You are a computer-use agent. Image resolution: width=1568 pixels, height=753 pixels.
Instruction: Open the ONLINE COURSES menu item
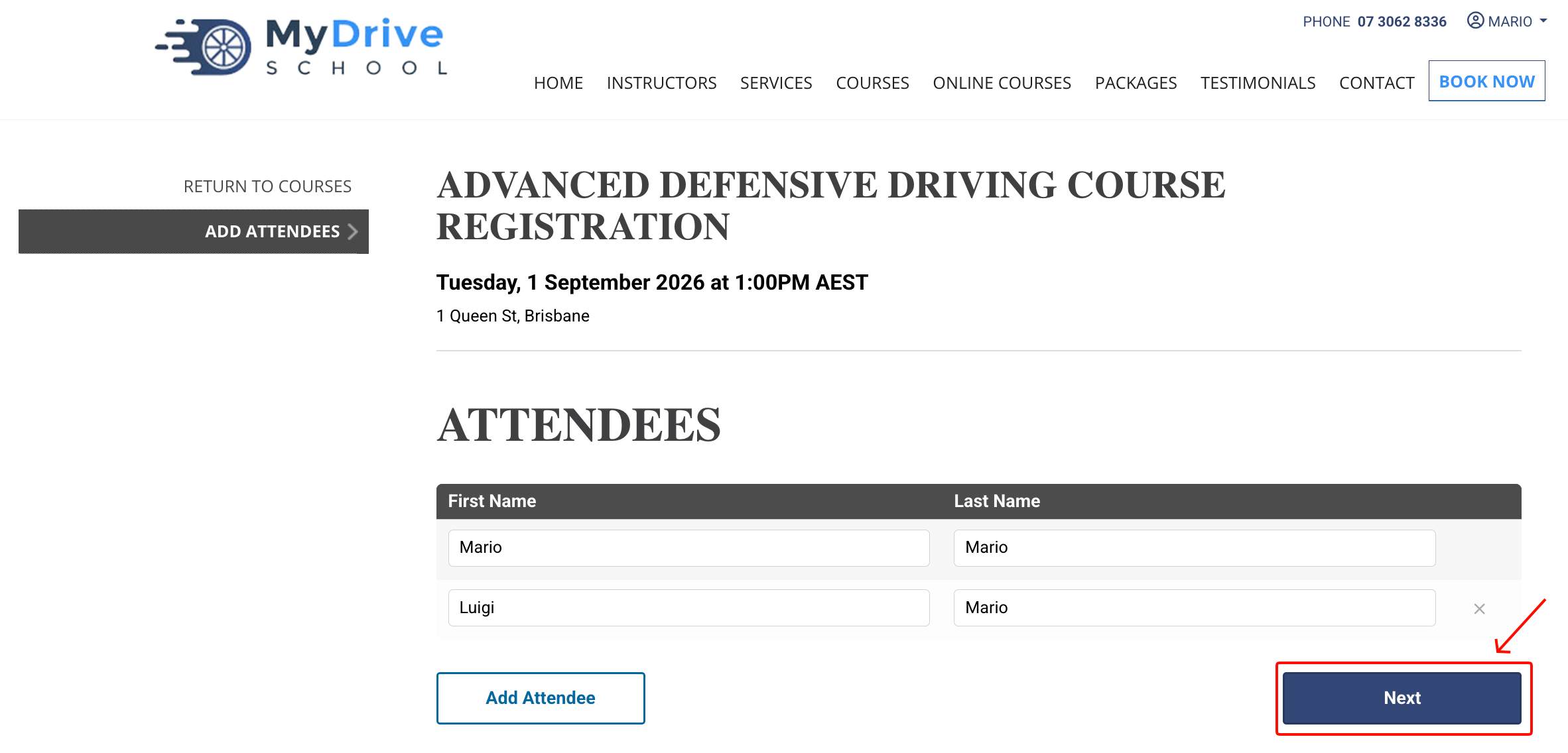tap(1002, 83)
